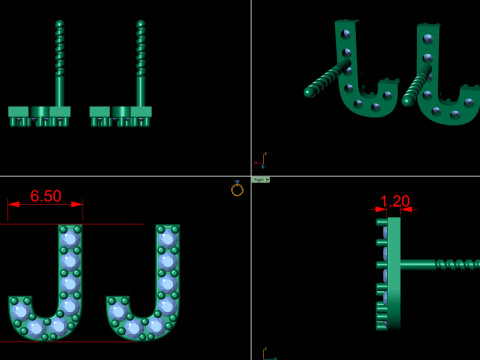This screenshot has width=480, height=360.
Task: Click the Right viewport title label
Action: click(259, 180)
